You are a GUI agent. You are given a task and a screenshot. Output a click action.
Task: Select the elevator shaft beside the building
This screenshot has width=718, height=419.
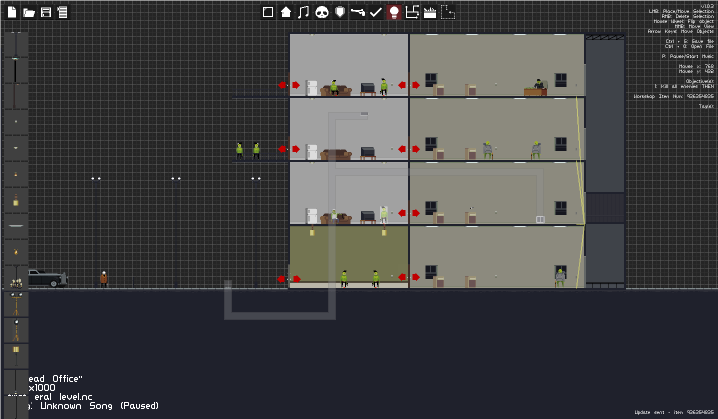605,160
